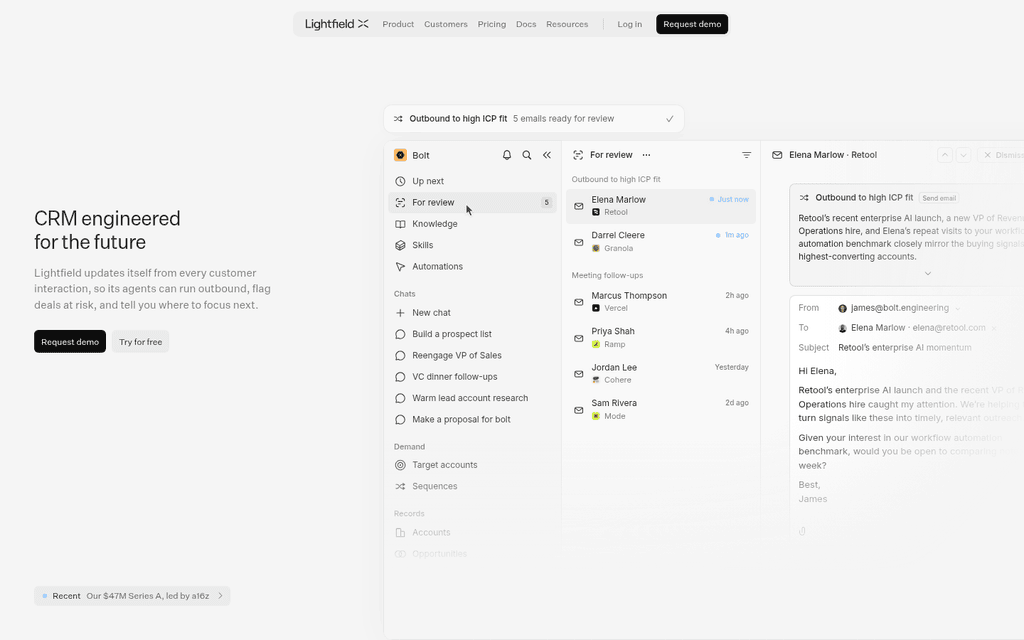1024x640 pixels.
Task: Click the Subject field text
Action: point(904,348)
